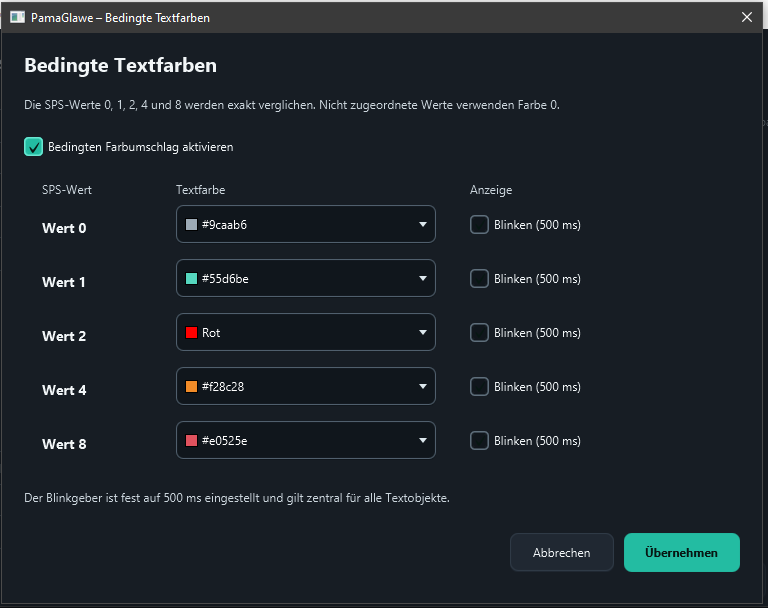Enable Blinken for Wert 1
The height and width of the screenshot is (608, 768).
click(479, 279)
